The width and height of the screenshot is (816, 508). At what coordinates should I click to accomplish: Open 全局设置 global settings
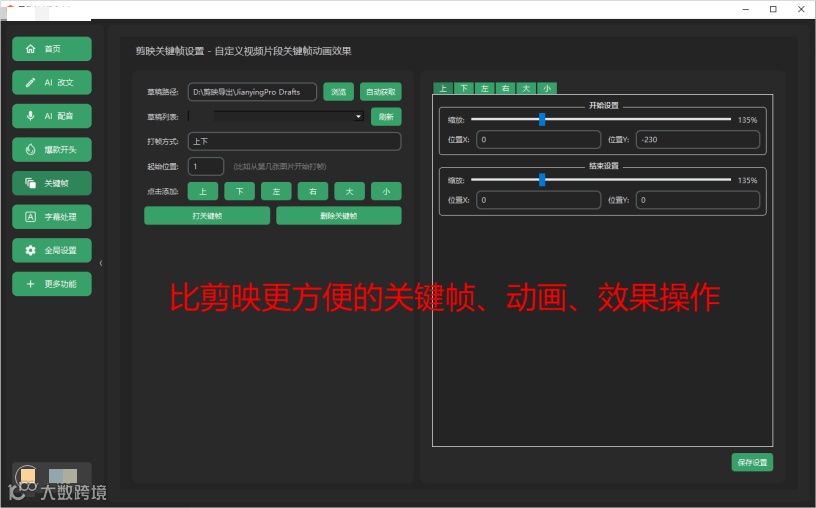point(52,250)
